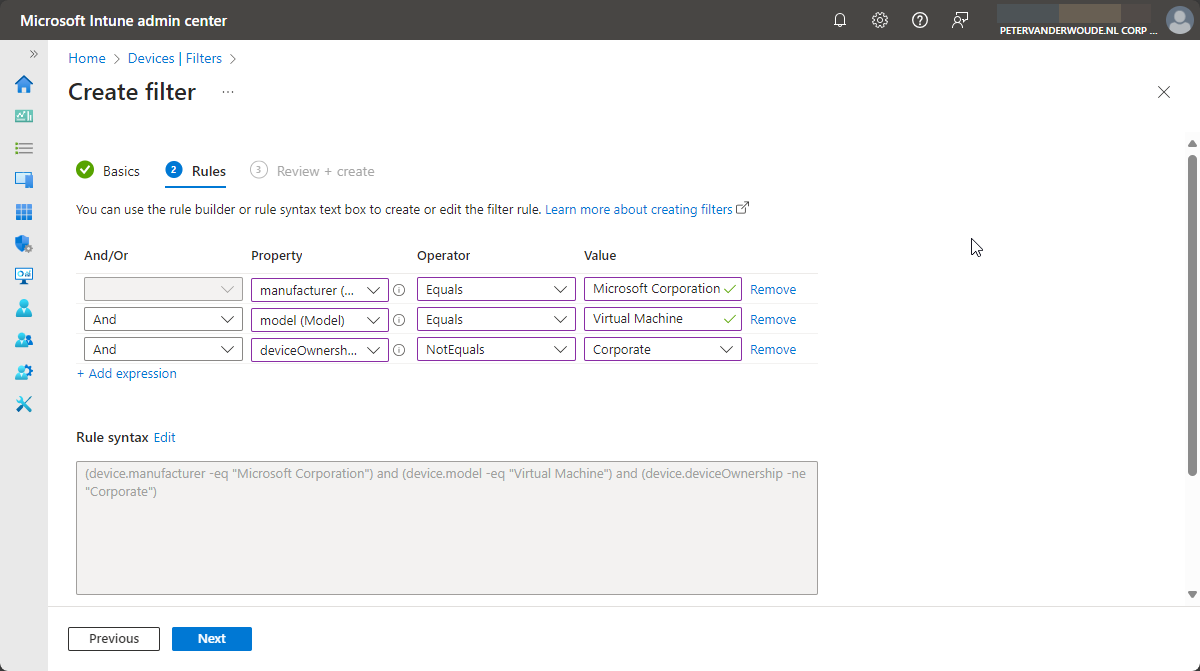Viewport: 1200px width, 671px height.
Task: Open Troubleshooting + support wrench icon
Action: click(x=24, y=404)
